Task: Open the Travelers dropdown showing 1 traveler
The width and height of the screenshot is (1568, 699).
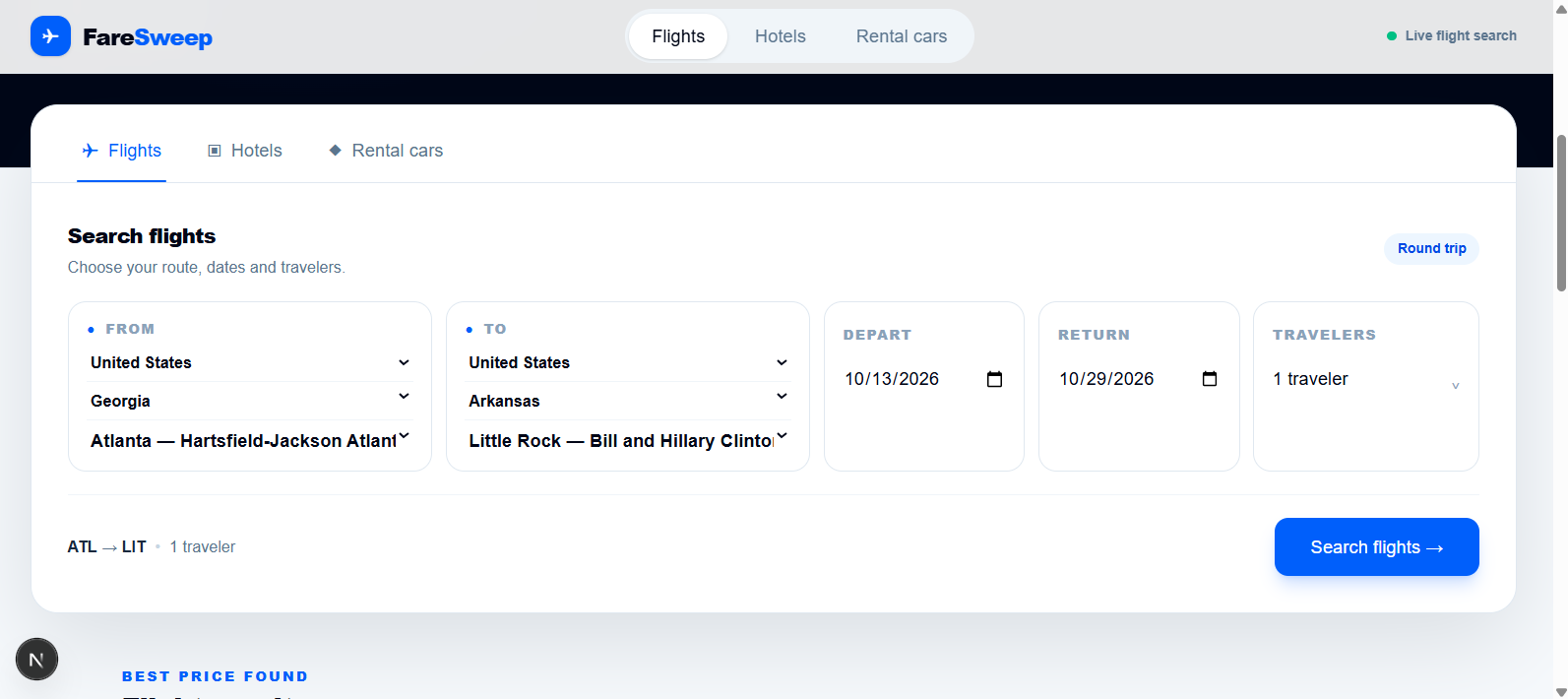Action: point(1366,379)
